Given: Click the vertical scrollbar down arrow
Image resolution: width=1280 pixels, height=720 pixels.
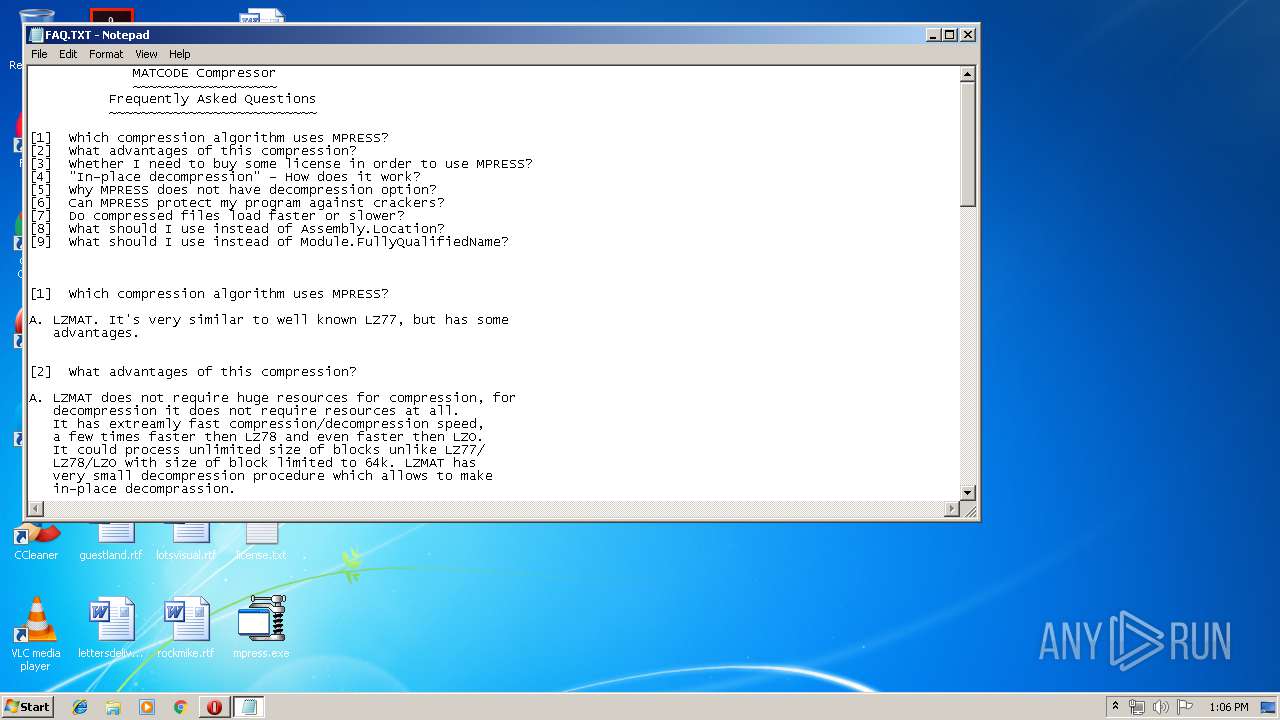Looking at the screenshot, I should click(967, 493).
